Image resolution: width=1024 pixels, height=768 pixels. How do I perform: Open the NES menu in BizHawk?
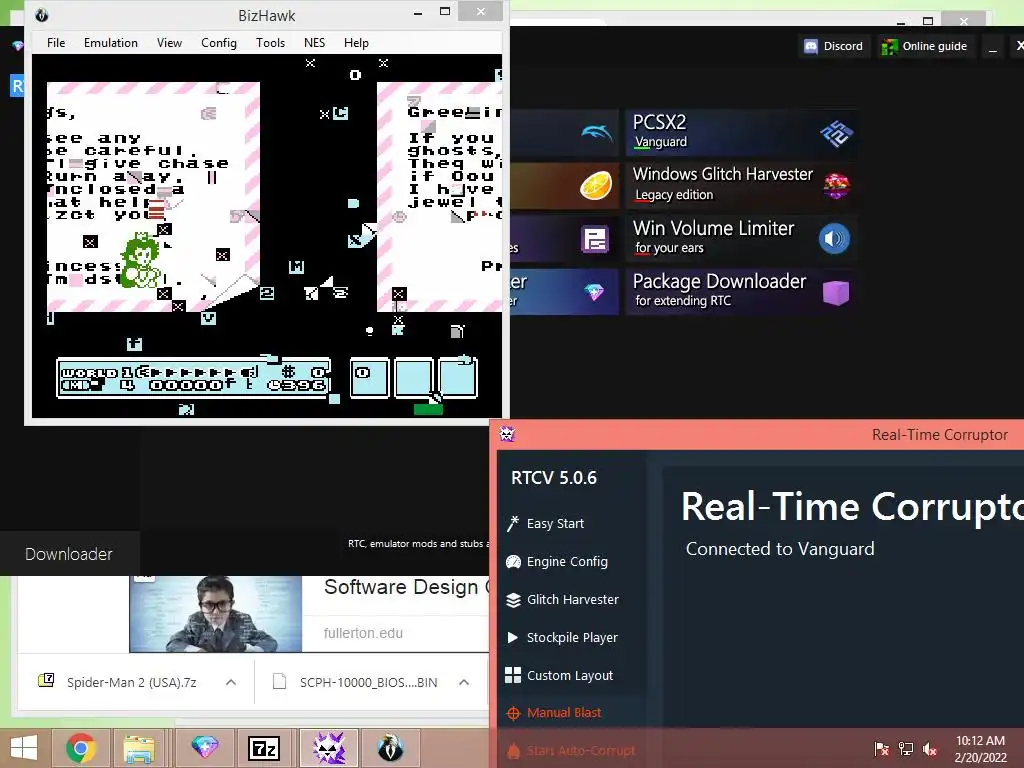click(x=314, y=42)
